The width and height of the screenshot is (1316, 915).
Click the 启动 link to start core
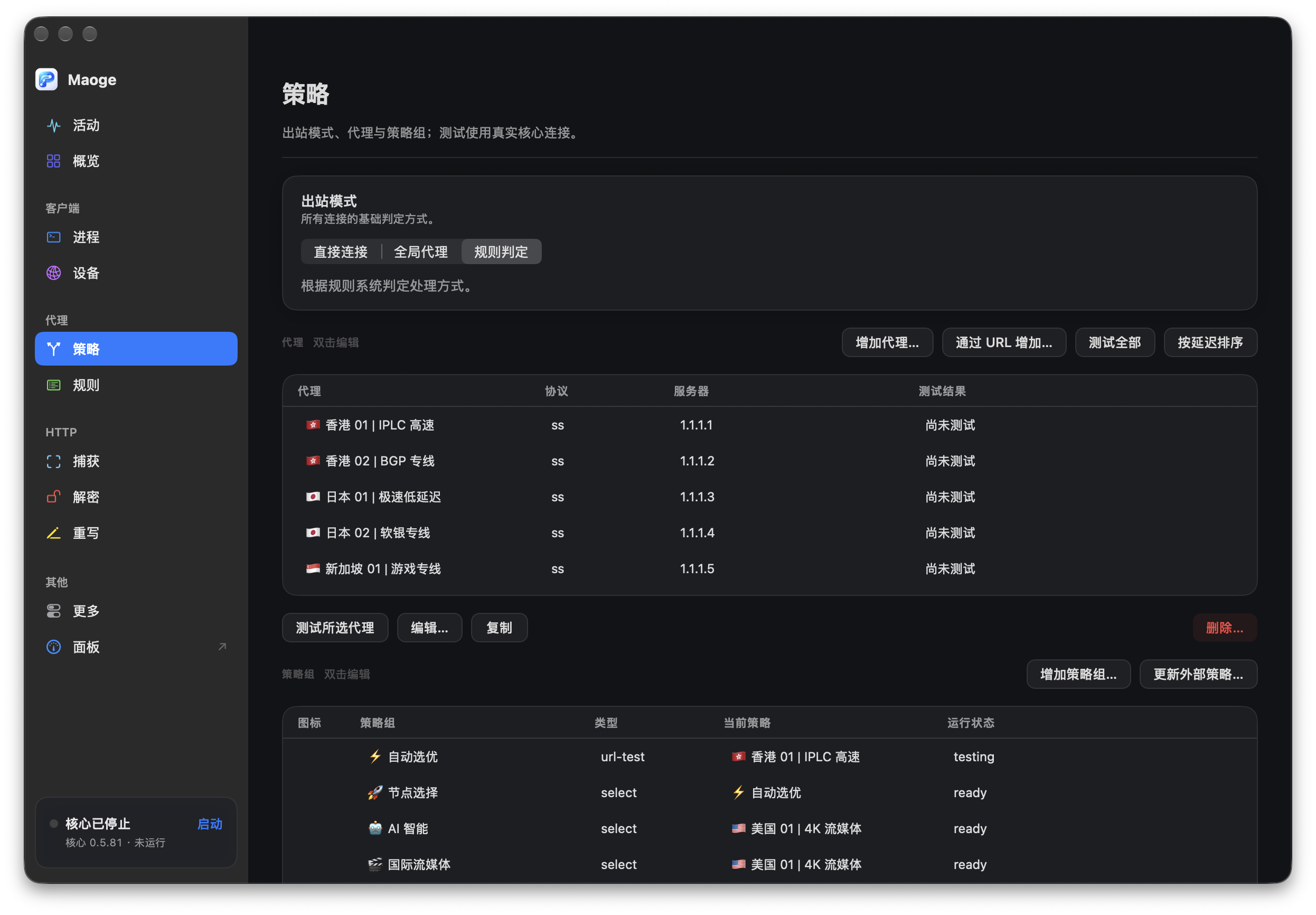click(x=210, y=824)
